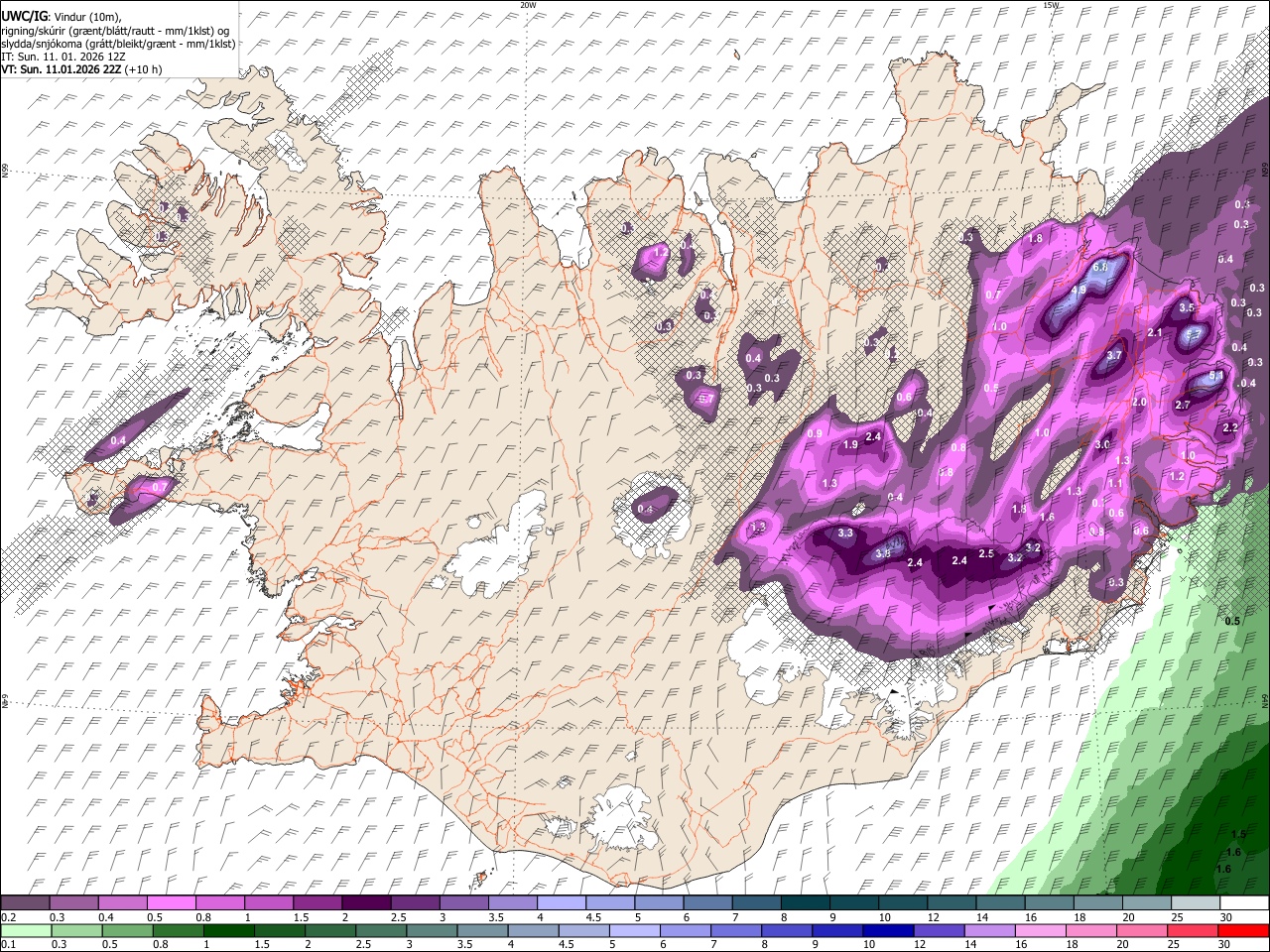Click pale grey upper-scale swatch between 25 and 30

click(x=1195, y=903)
